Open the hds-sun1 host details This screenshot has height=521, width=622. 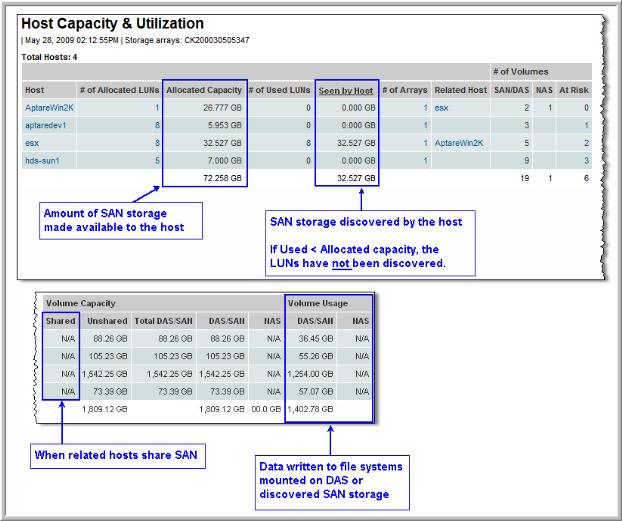(43, 160)
